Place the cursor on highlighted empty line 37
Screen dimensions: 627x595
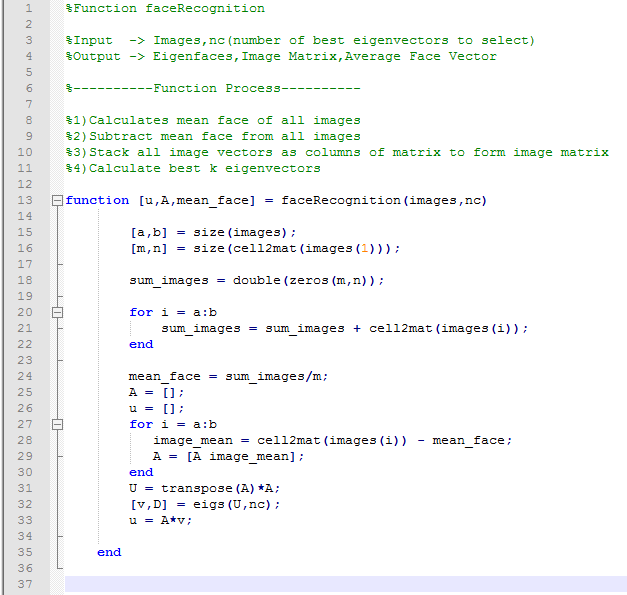pos(345,584)
